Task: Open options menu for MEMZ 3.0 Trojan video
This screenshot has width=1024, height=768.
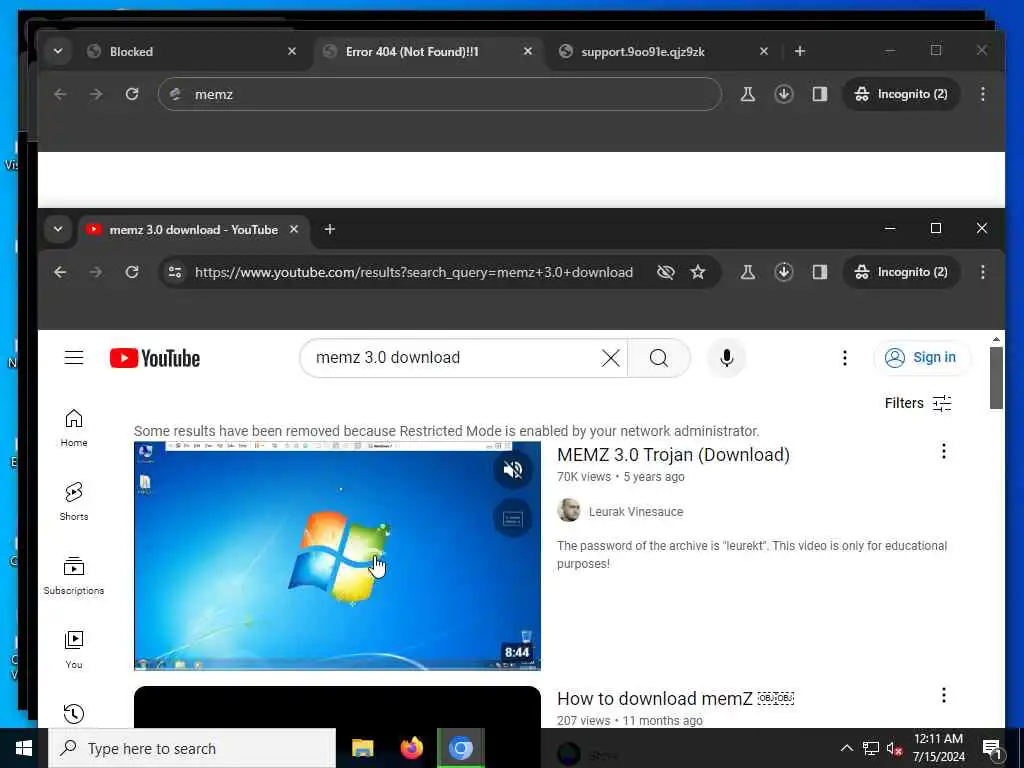Action: [x=944, y=451]
